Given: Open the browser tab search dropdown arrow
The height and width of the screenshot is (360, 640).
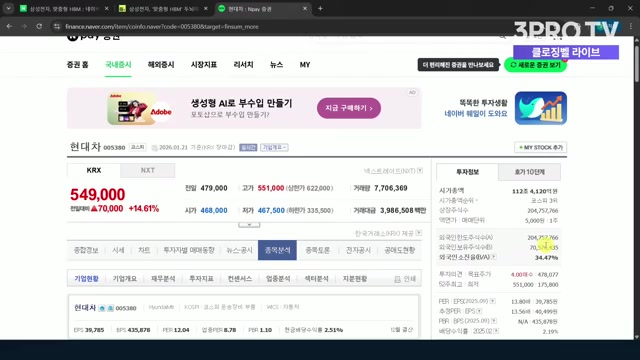Looking at the screenshot, I should coord(8,9).
